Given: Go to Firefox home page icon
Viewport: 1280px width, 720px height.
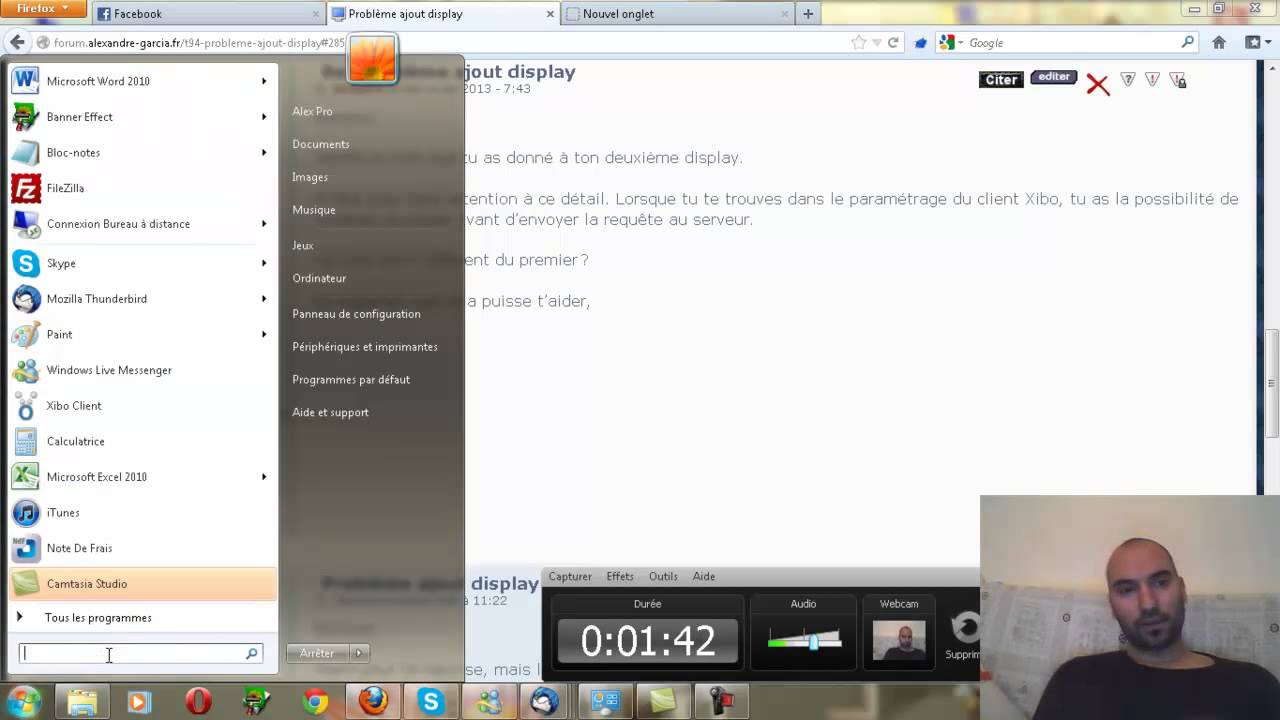Looking at the screenshot, I should 1219,42.
